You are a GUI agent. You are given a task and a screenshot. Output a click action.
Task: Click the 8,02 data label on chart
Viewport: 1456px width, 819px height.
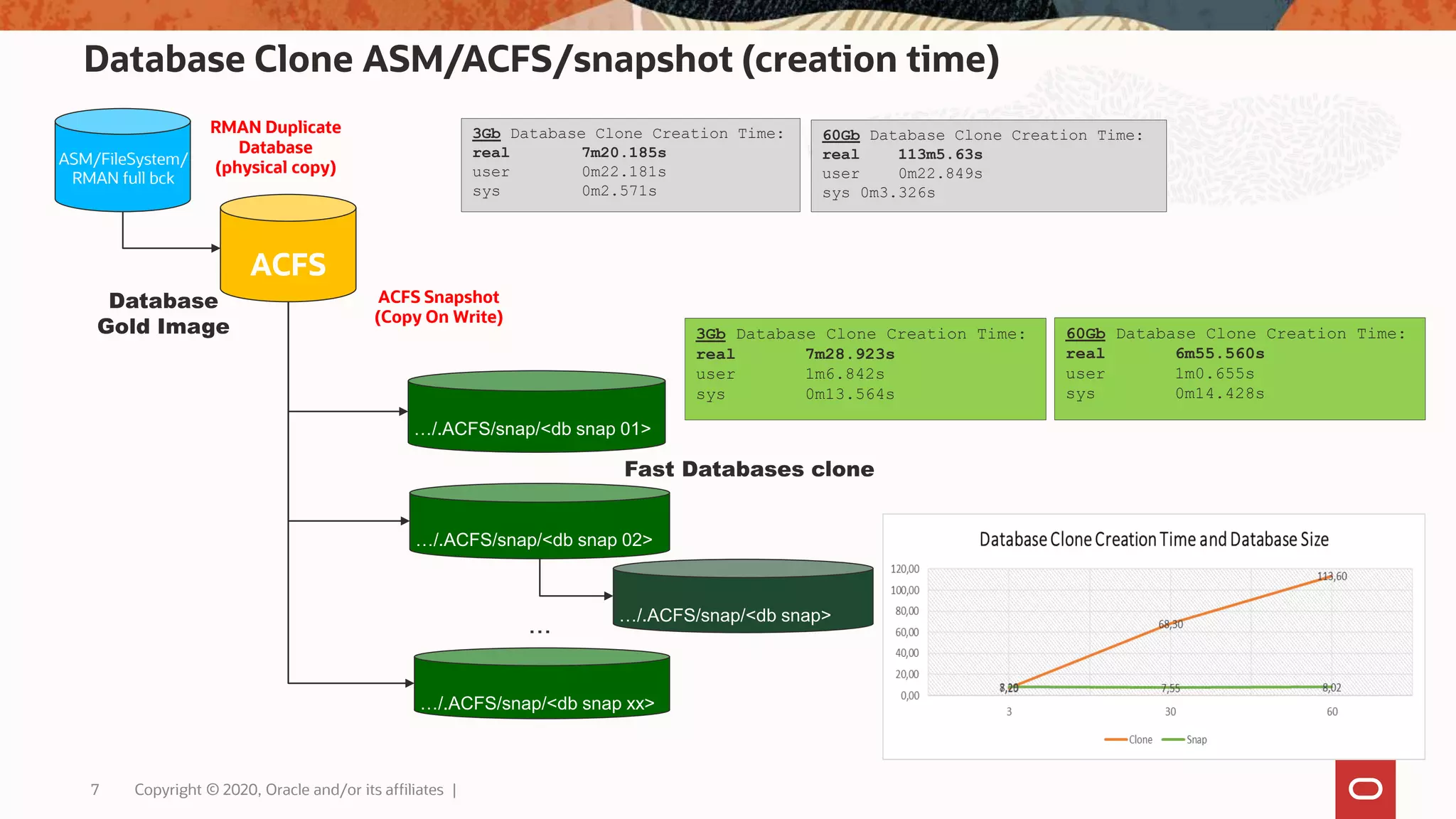tap(1332, 687)
